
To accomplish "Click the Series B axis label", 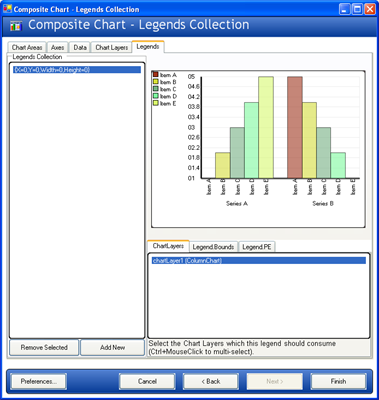I will click(x=323, y=203).
